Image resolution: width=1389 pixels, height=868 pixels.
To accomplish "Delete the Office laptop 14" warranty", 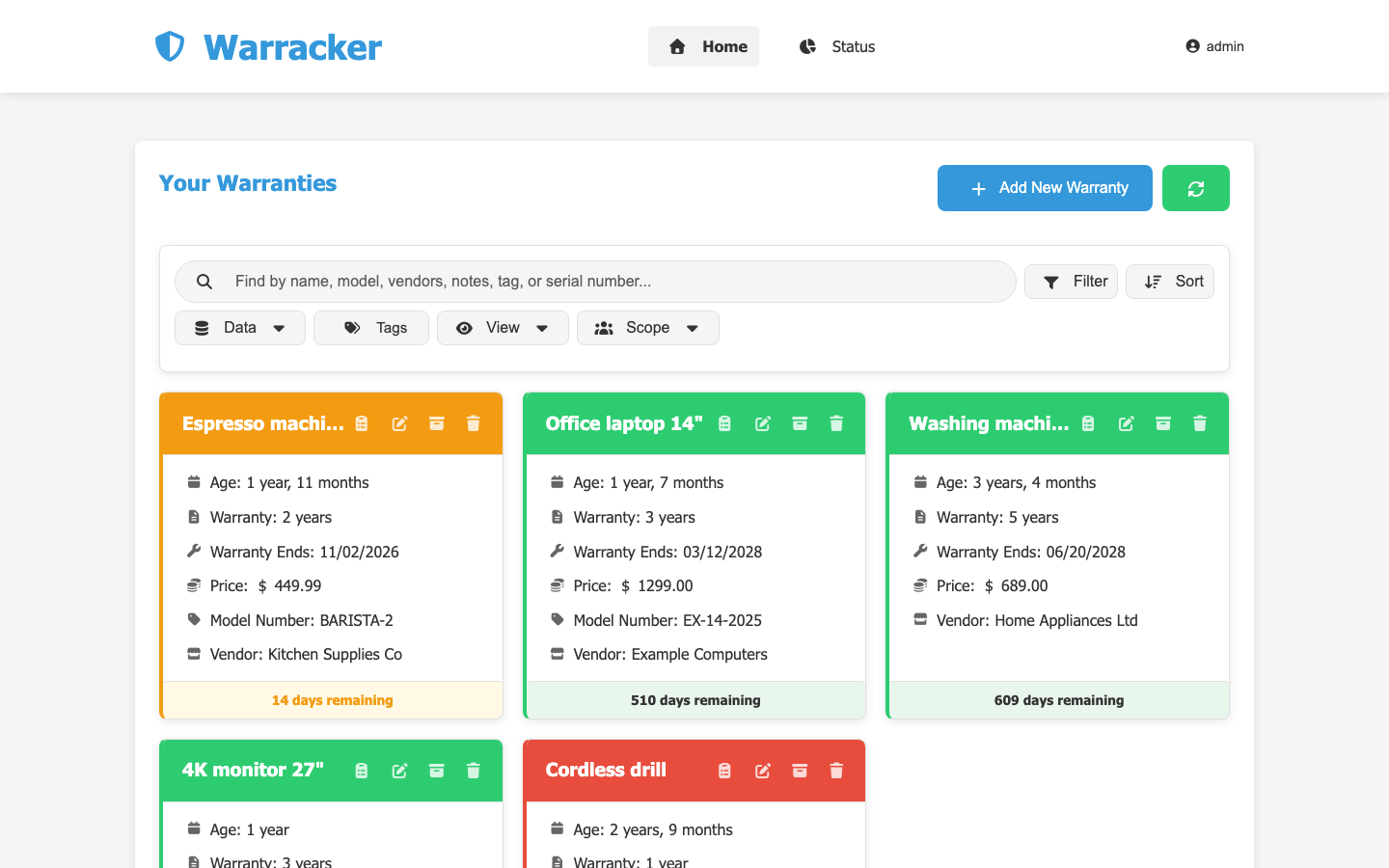I will point(837,423).
